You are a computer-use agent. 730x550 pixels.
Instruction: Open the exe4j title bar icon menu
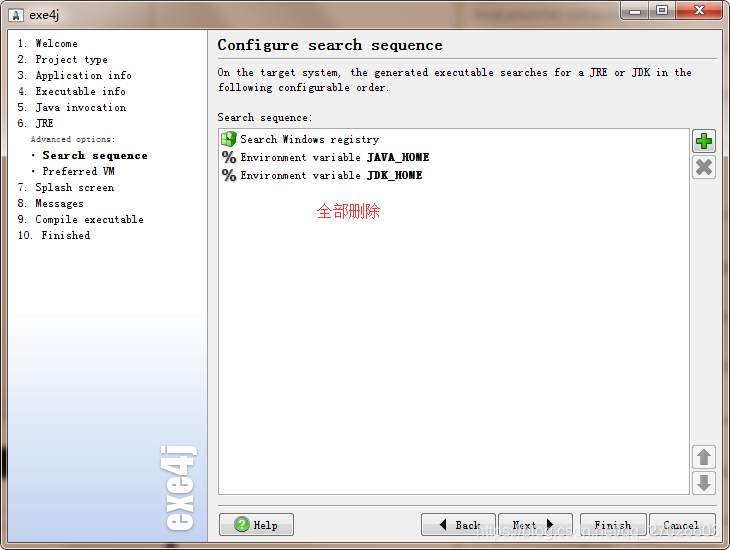15,15
